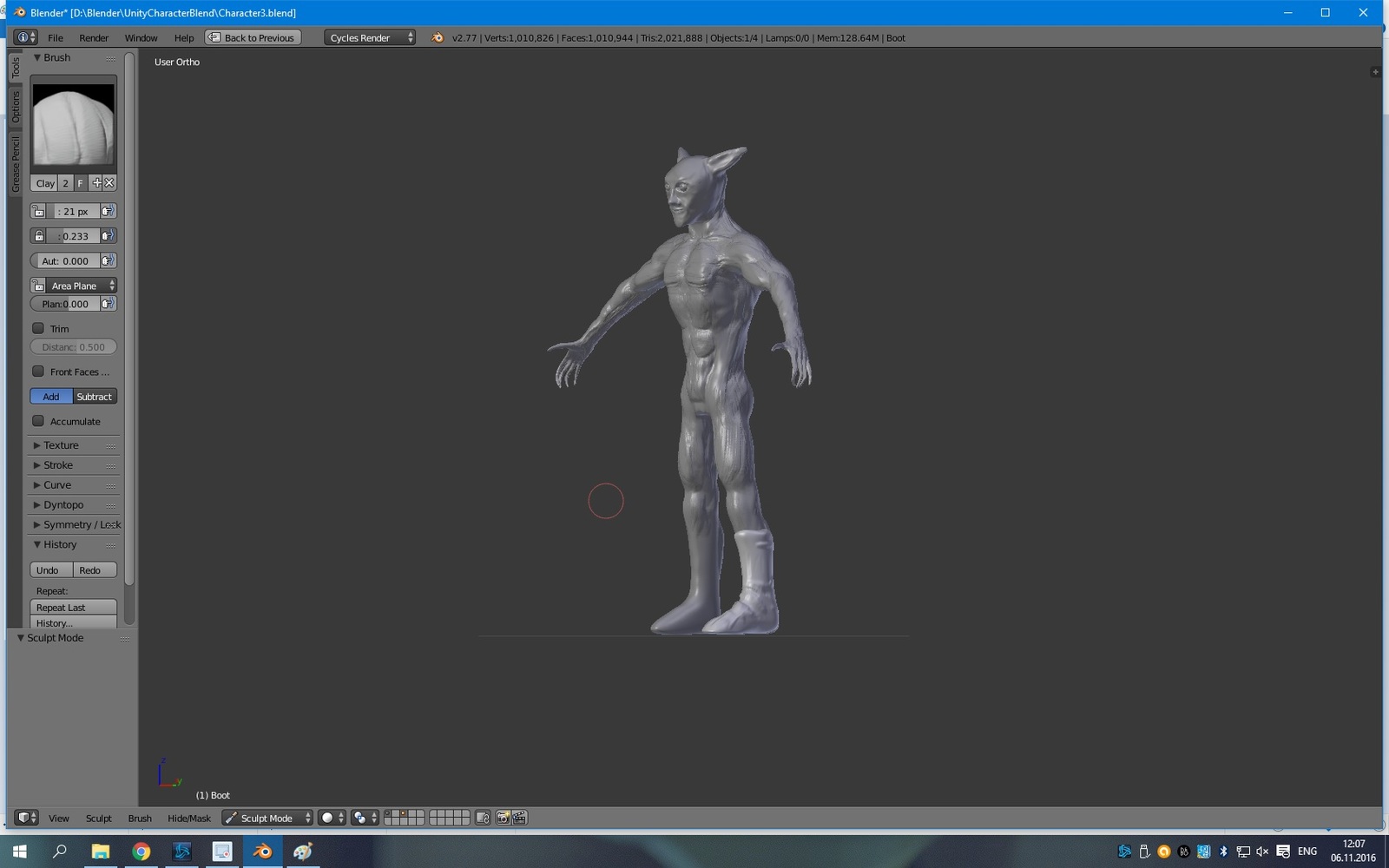Enable pressure sensitivity for plane offset
Screen dimensions: 1389x868
coord(108,304)
